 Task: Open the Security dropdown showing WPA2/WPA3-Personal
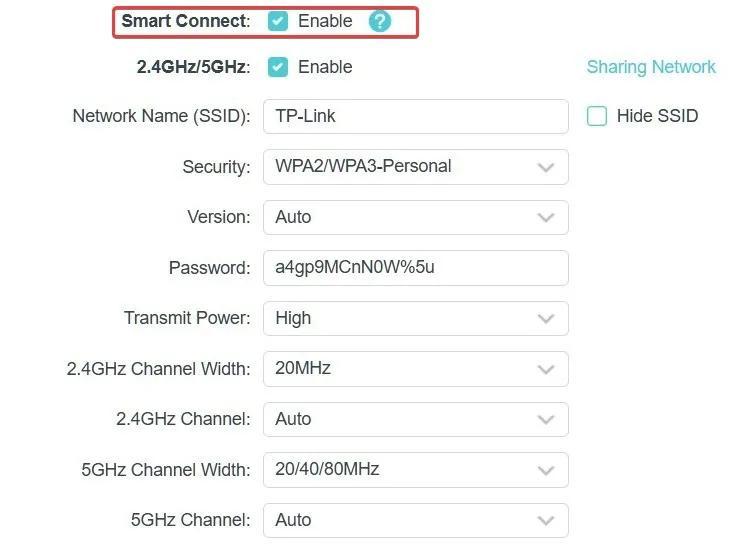(x=415, y=167)
